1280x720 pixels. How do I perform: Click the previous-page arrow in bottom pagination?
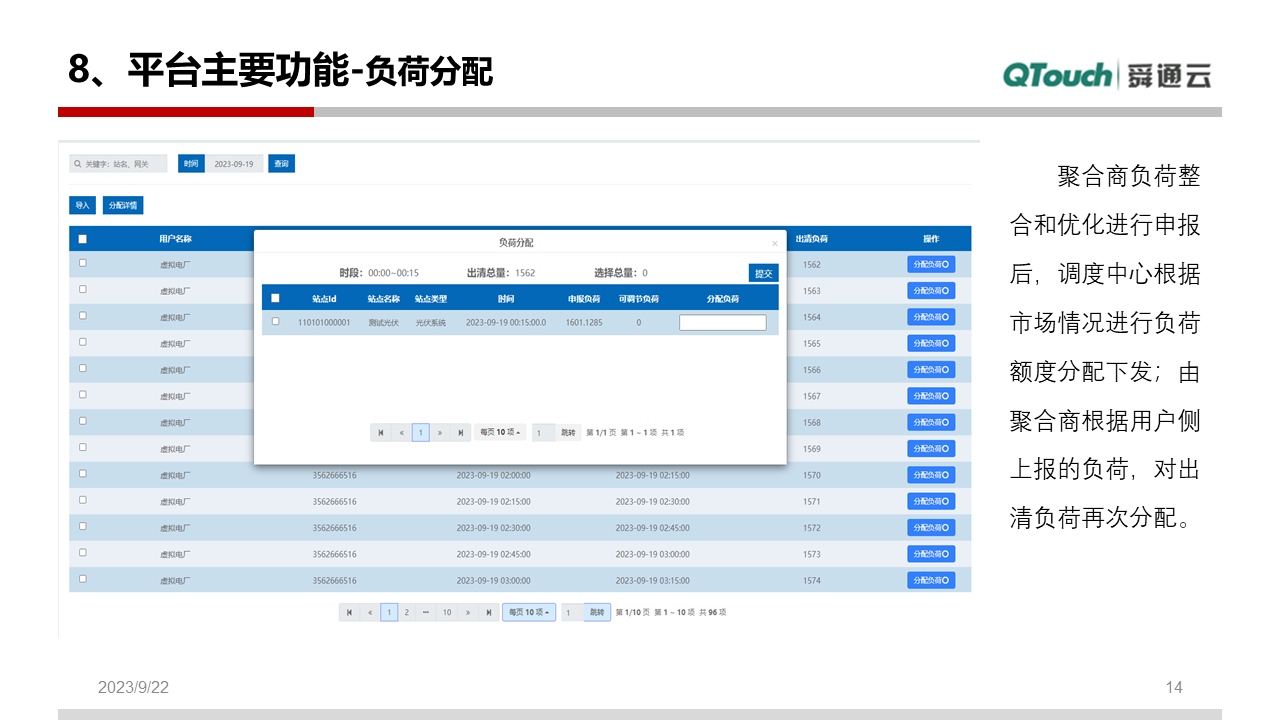(x=370, y=611)
